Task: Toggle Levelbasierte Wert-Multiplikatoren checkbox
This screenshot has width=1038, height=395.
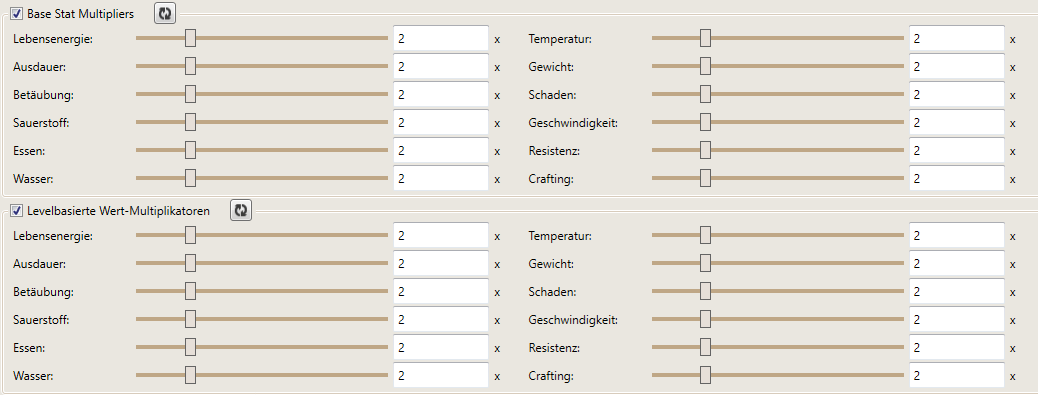Action: (x=17, y=211)
